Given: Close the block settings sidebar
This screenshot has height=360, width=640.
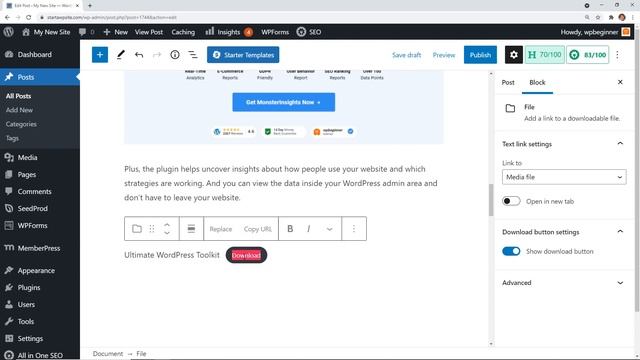Looking at the screenshot, I should click(x=620, y=82).
